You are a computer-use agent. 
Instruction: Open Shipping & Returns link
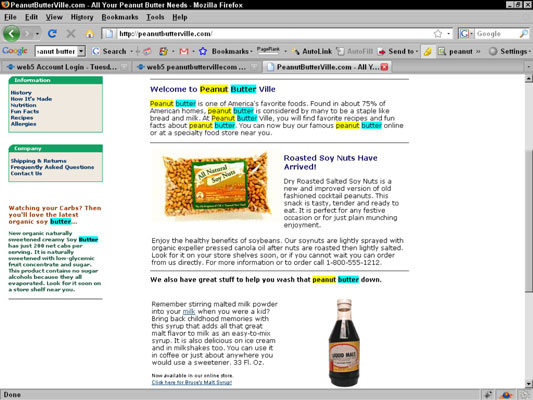38,161
